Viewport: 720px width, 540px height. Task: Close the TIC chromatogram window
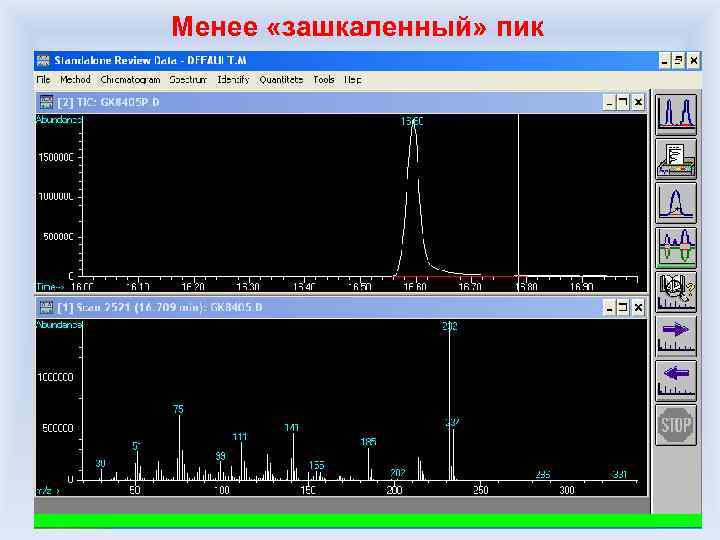pos(638,102)
